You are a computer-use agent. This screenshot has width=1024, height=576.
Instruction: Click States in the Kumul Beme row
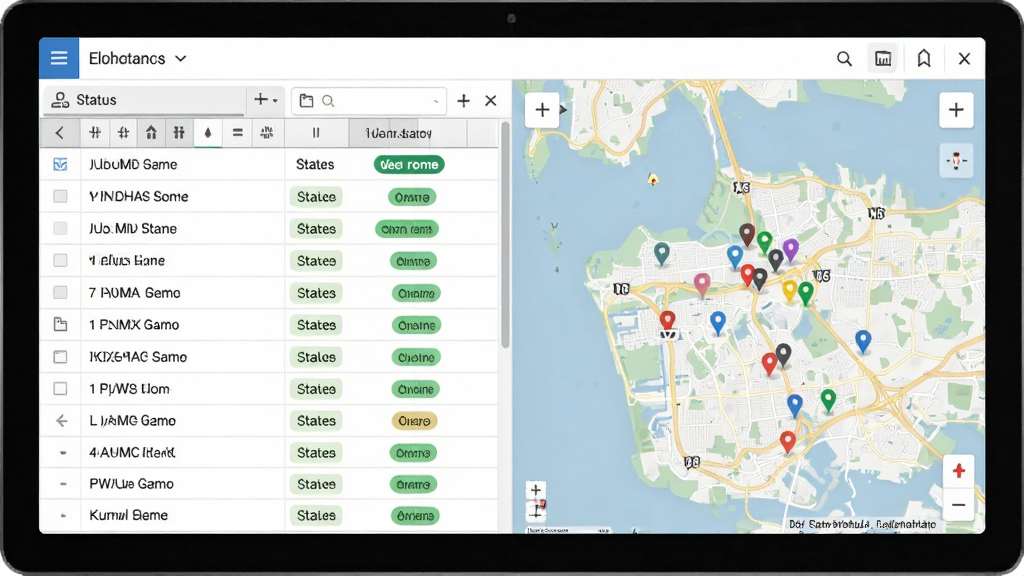tap(316, 515)
